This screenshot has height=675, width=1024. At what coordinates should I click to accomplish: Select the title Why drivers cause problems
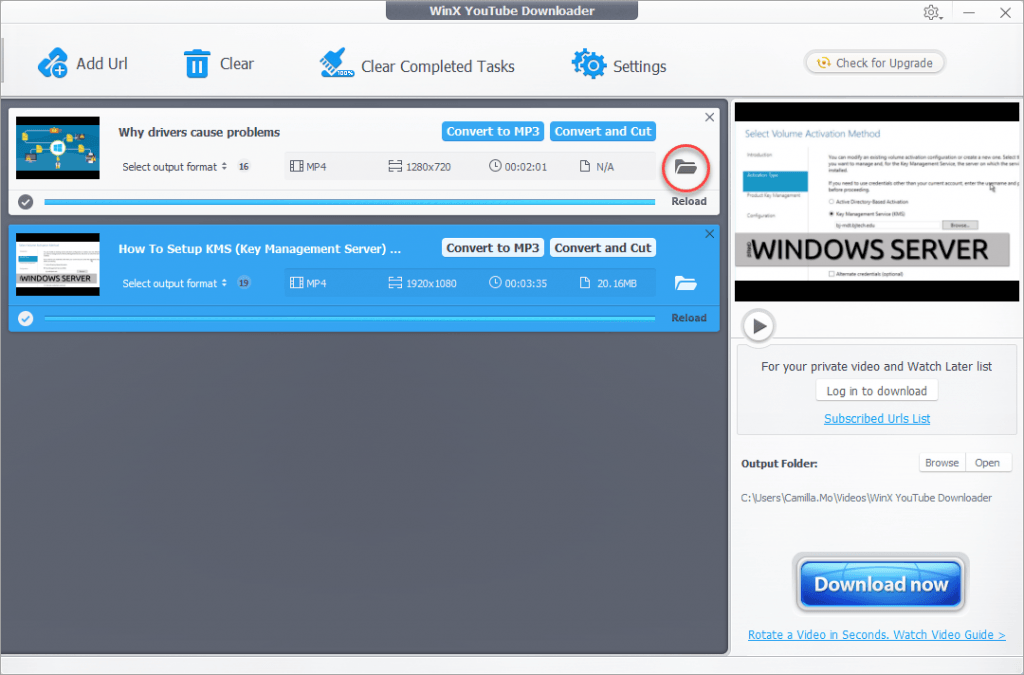(199, 132)
